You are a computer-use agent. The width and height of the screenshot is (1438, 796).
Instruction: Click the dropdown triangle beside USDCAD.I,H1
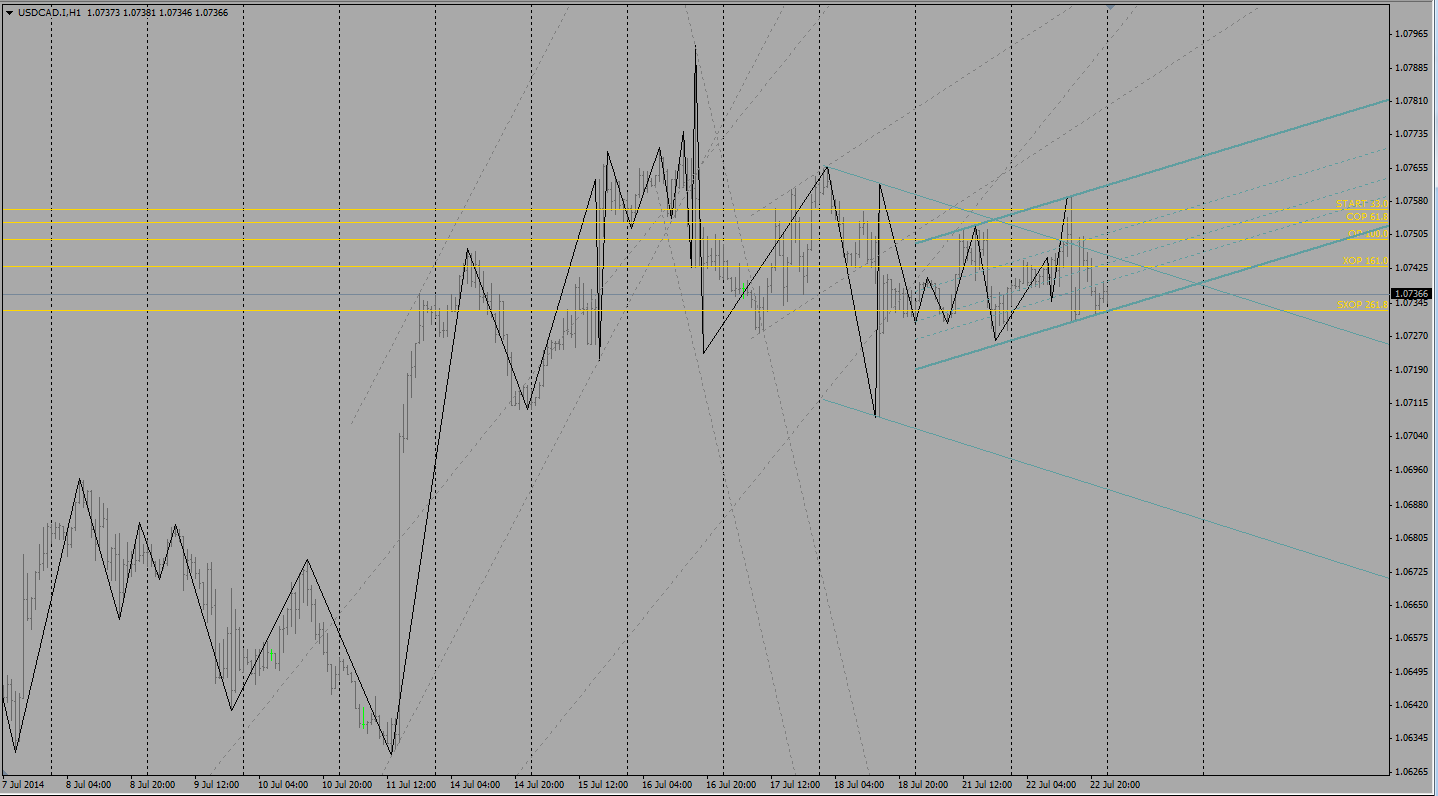click(10, 13)
